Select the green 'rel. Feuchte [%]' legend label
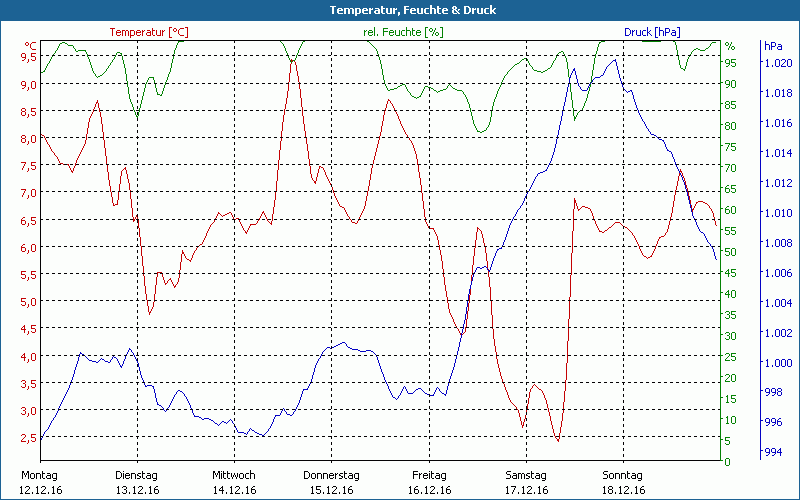Viewport: 800px width, 500px height. [403, 32]
